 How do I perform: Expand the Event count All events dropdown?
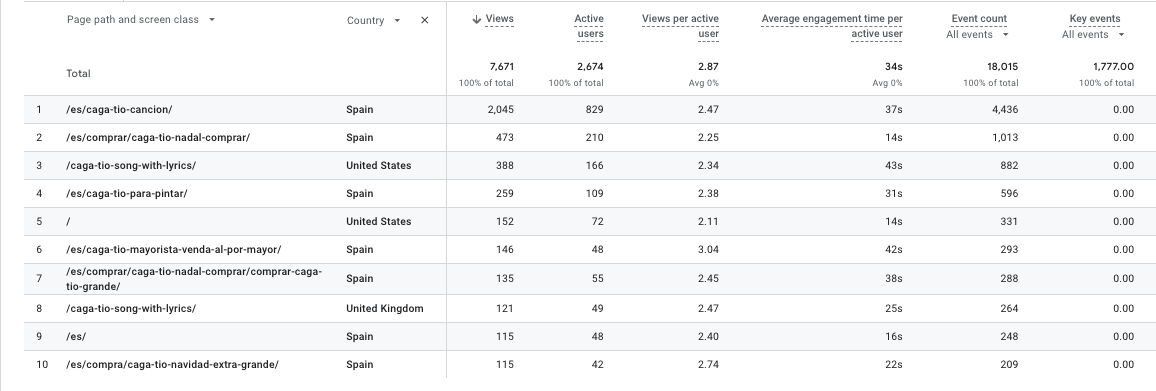977,35
